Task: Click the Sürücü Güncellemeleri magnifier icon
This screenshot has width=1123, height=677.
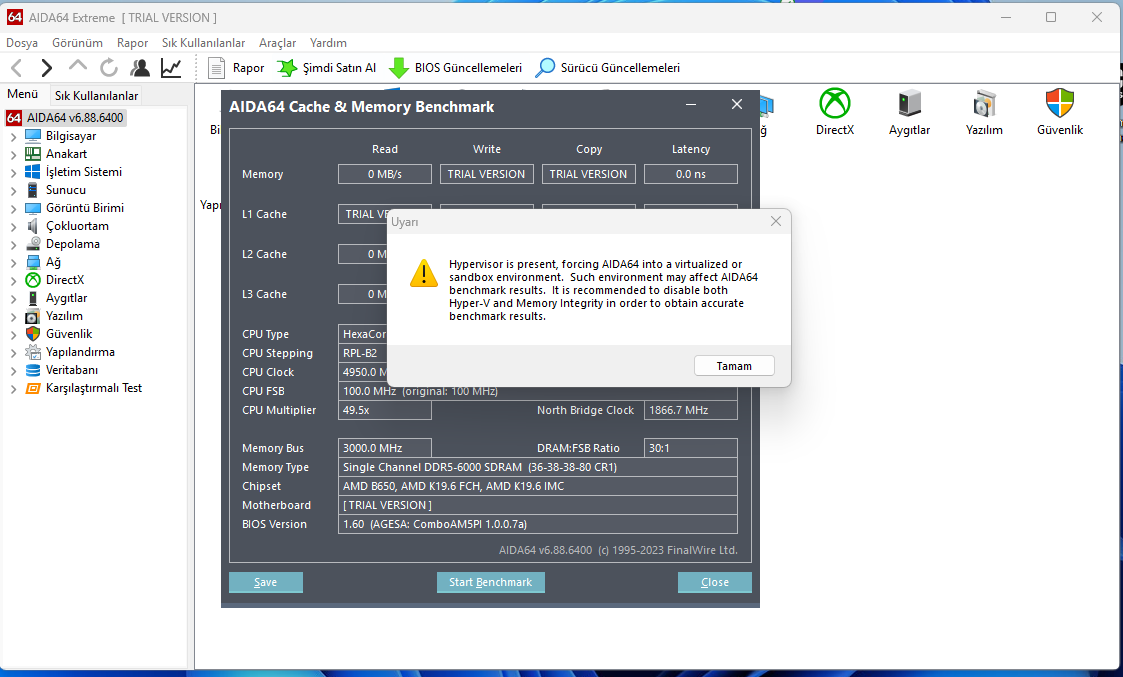Action: [545, 68]
